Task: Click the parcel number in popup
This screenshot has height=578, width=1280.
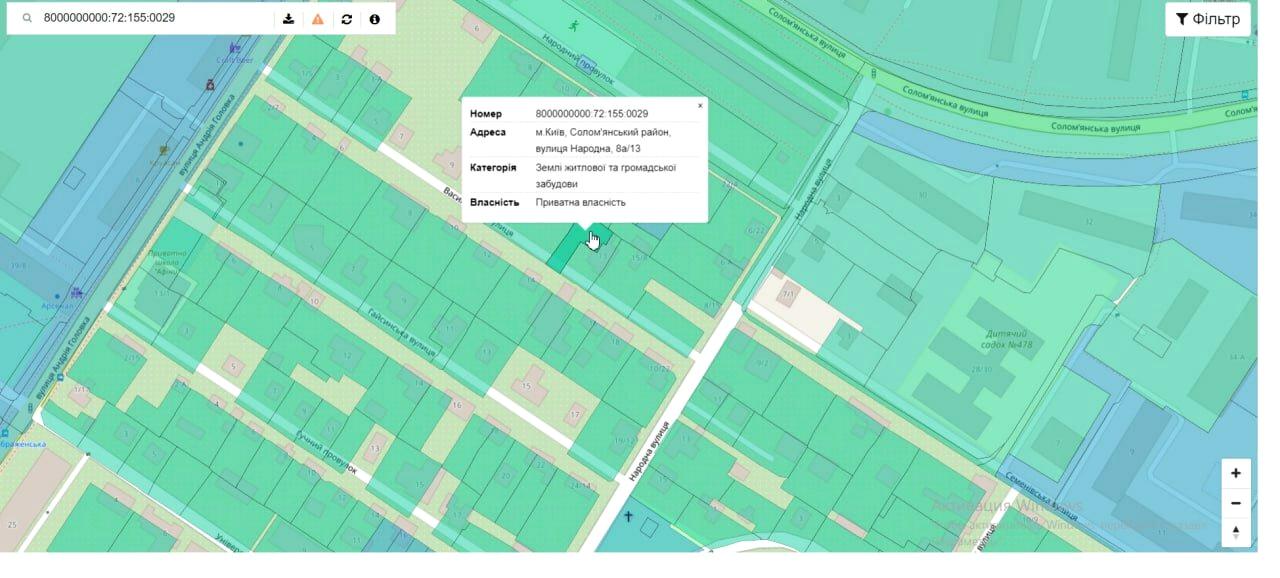Action: [x=591, y=114]
